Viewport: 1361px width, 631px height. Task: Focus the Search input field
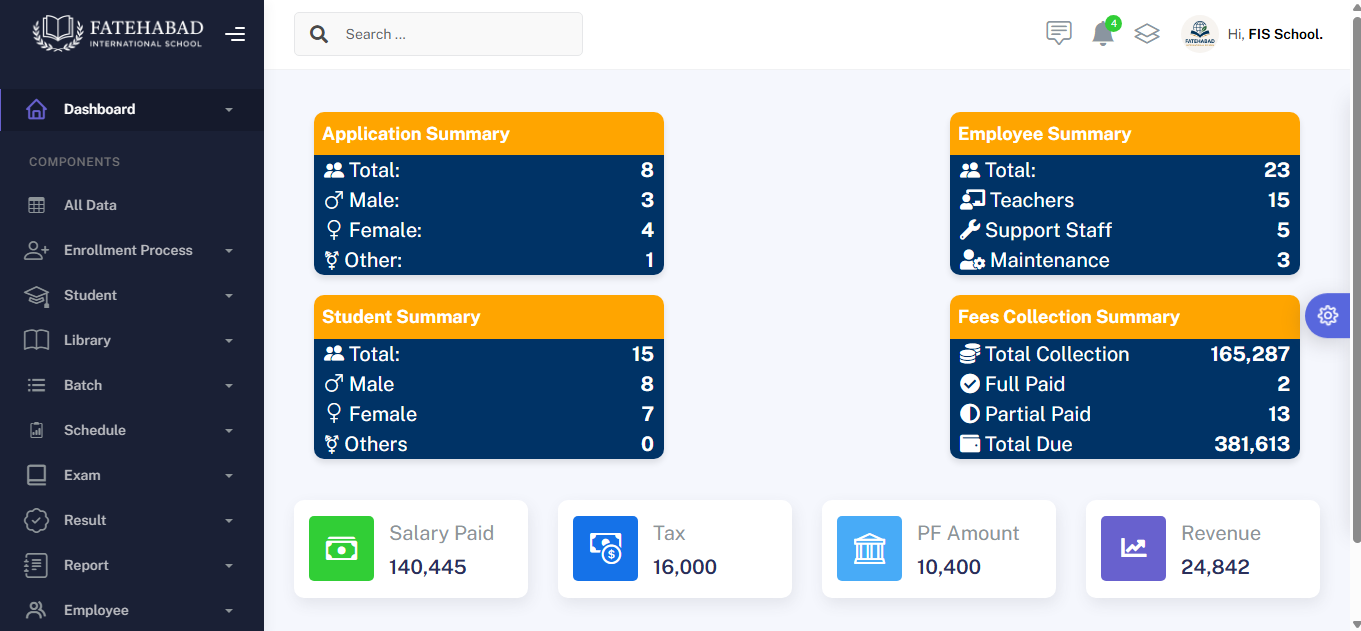click(x=438, y=34)
